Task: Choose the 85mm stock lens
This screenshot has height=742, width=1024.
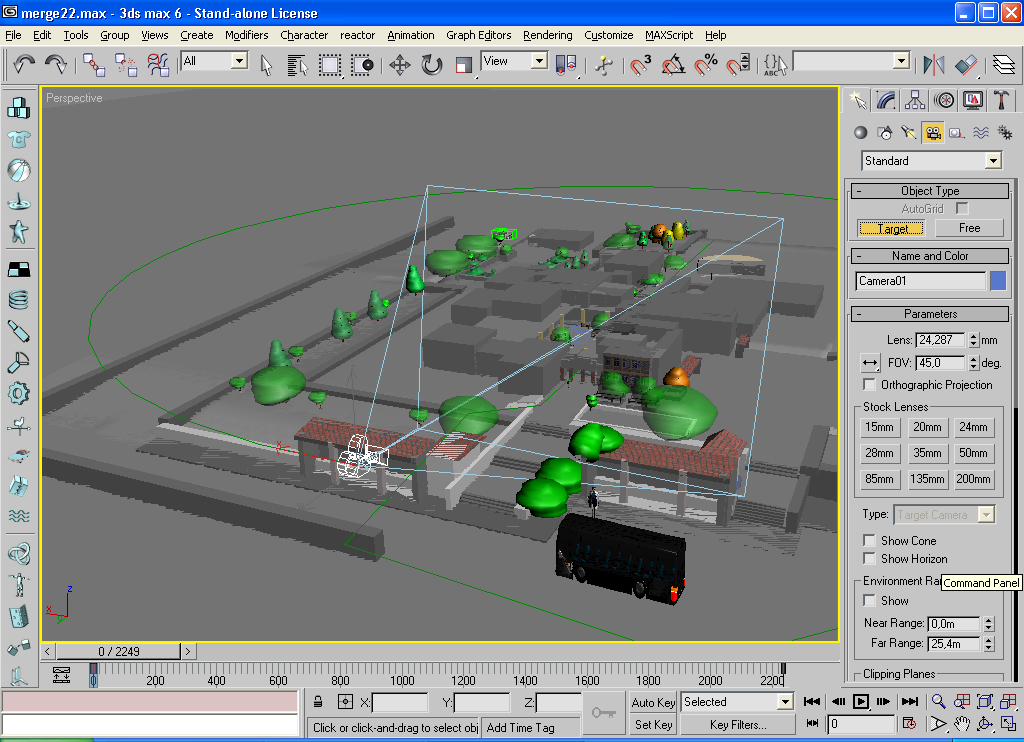Action: click(880, 479)
